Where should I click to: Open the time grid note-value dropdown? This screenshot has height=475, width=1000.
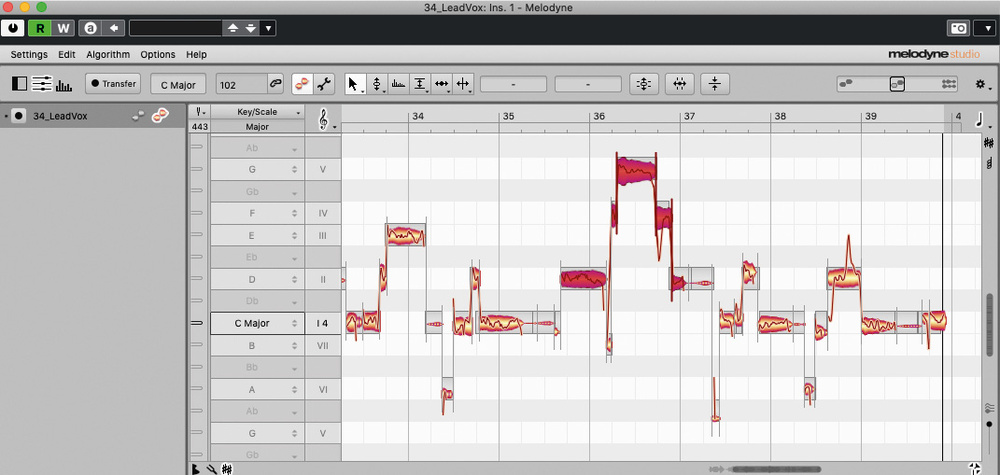[x=981, y=119]
